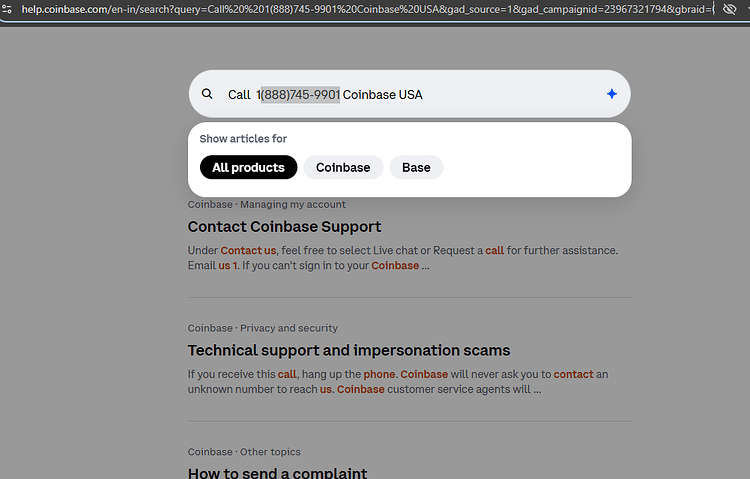The height and width of the screenshot is (479, 750).
Task: Click the magnifier search icon
Action: pyautogui.click(x=207, y=94)
